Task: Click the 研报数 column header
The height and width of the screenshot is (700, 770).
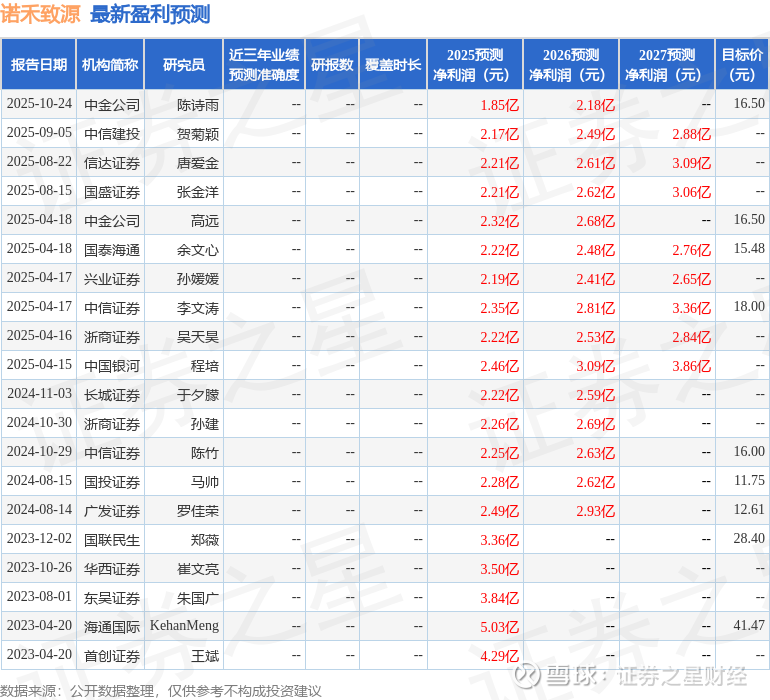Action: click(x=332, y=64)
